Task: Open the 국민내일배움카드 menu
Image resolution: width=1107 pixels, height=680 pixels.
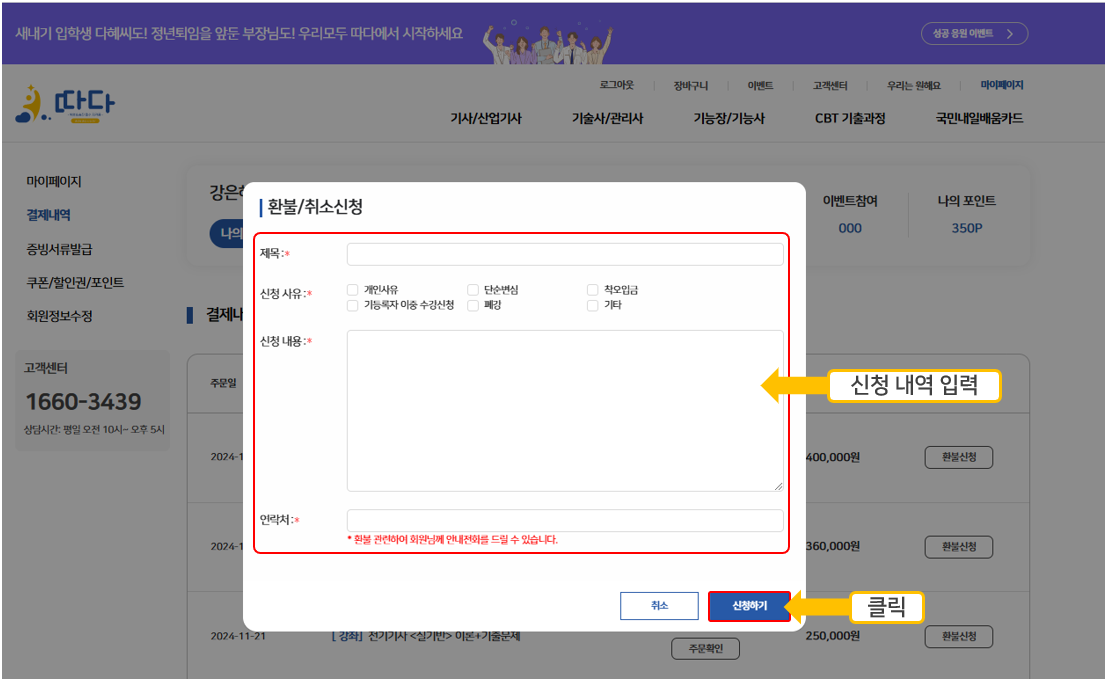Action: [979, 118]
